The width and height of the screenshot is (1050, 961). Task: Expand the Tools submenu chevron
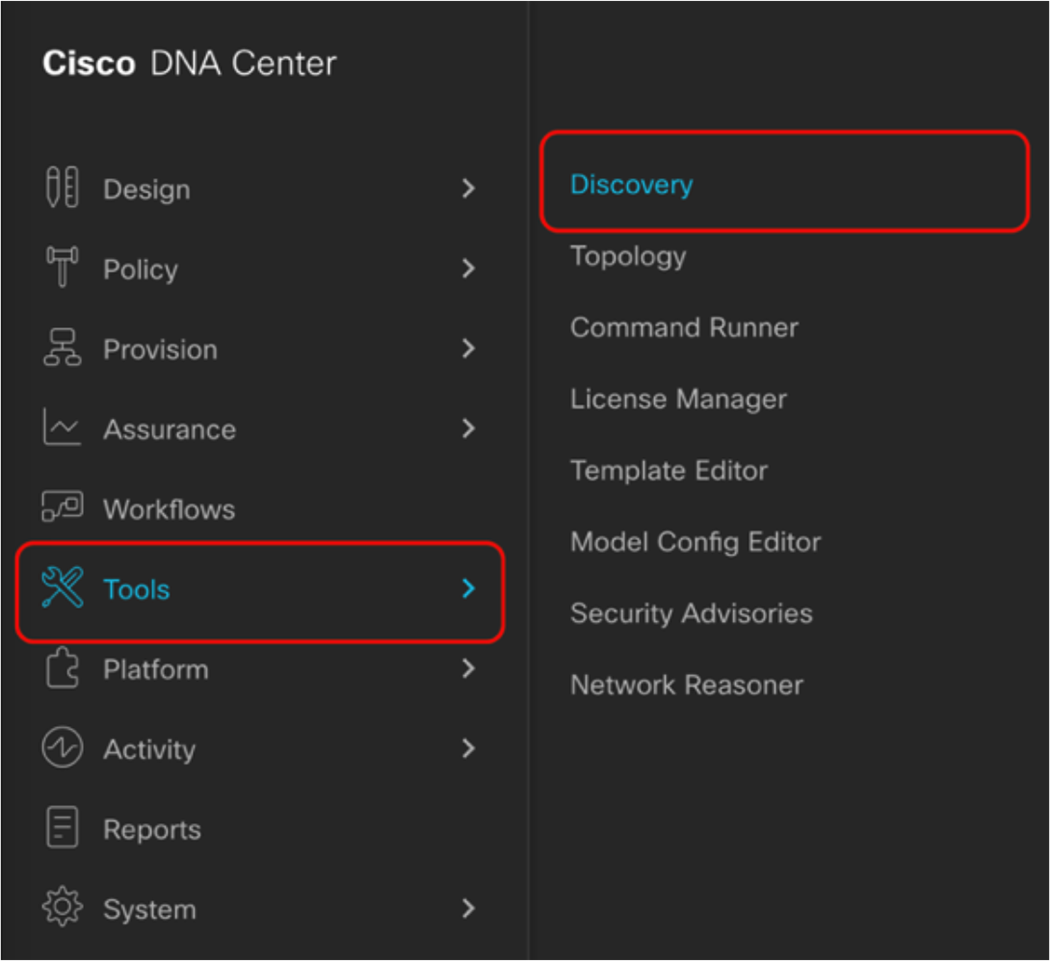[469, 589]
